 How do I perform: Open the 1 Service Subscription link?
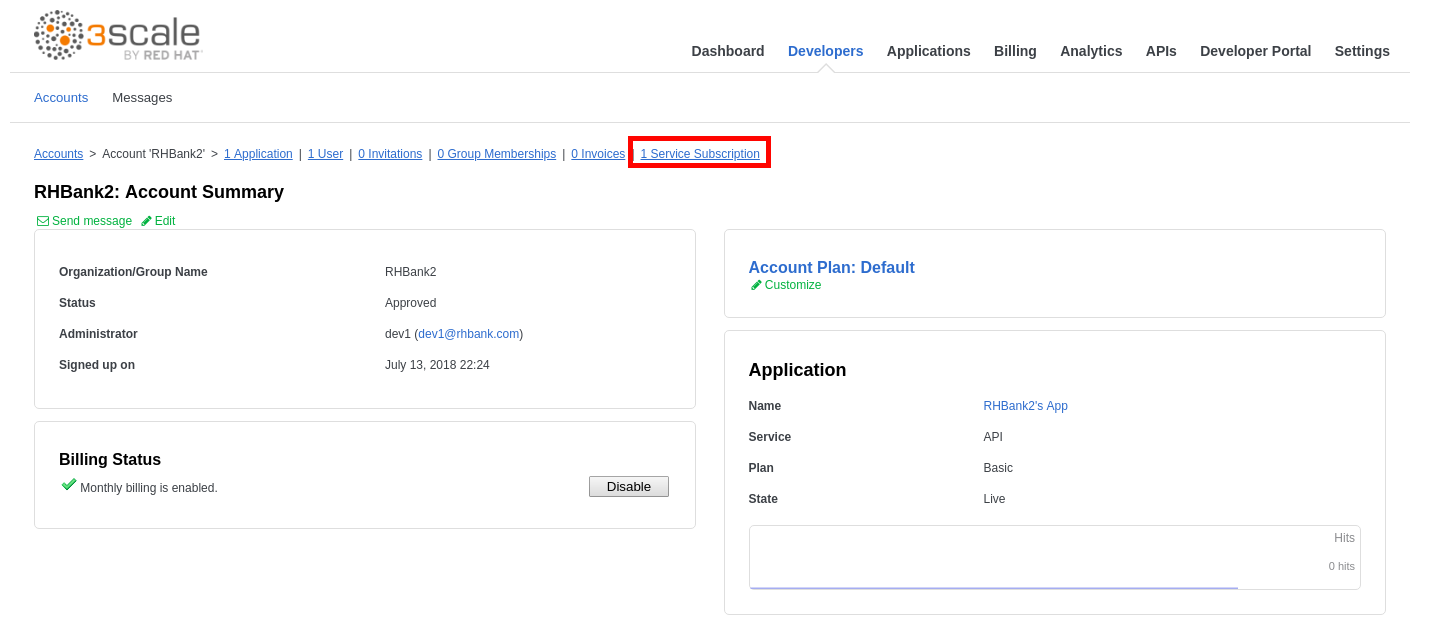pyautogui.click(x=699, y=154)
